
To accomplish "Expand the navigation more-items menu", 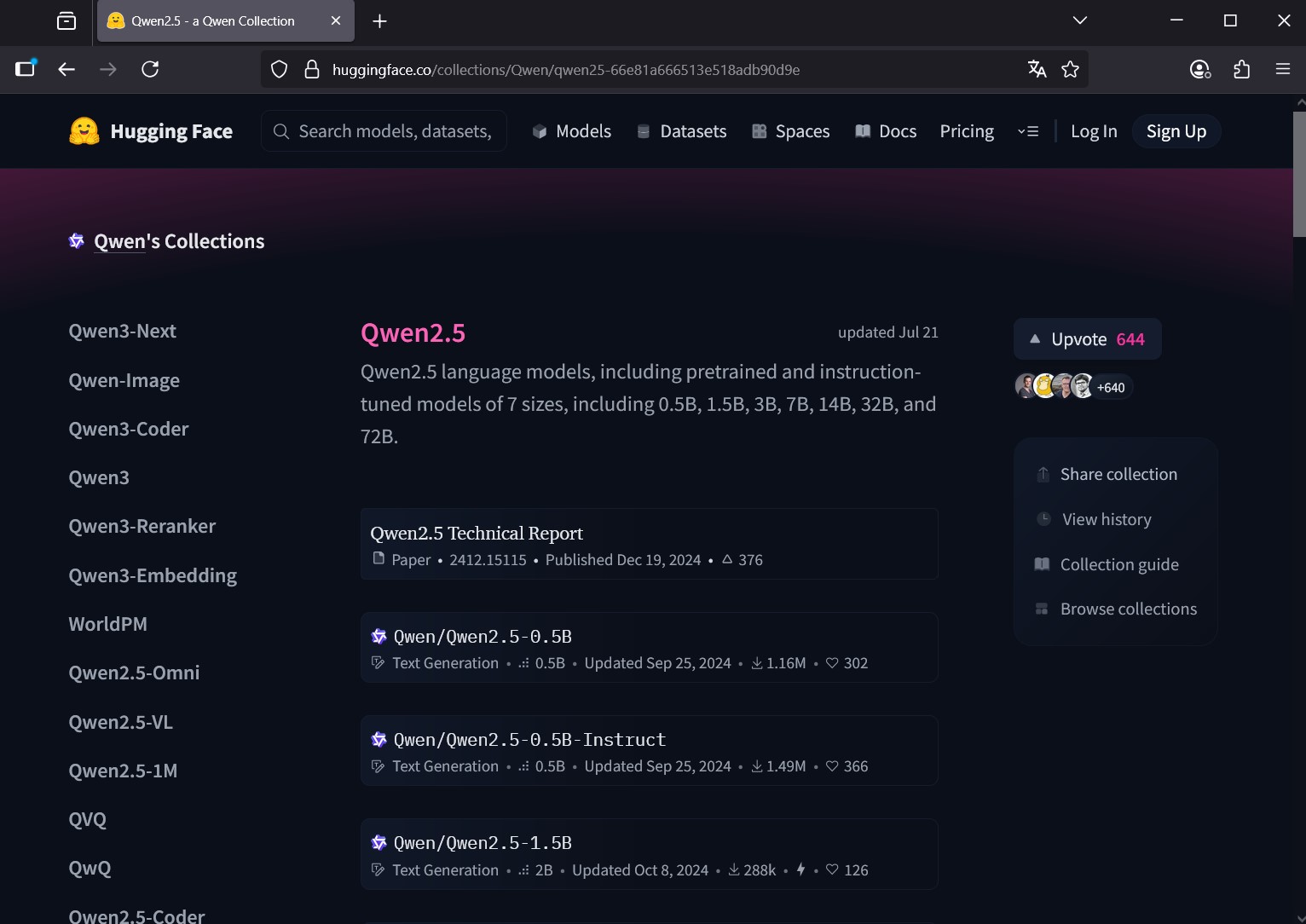I will coord(1028,131).
